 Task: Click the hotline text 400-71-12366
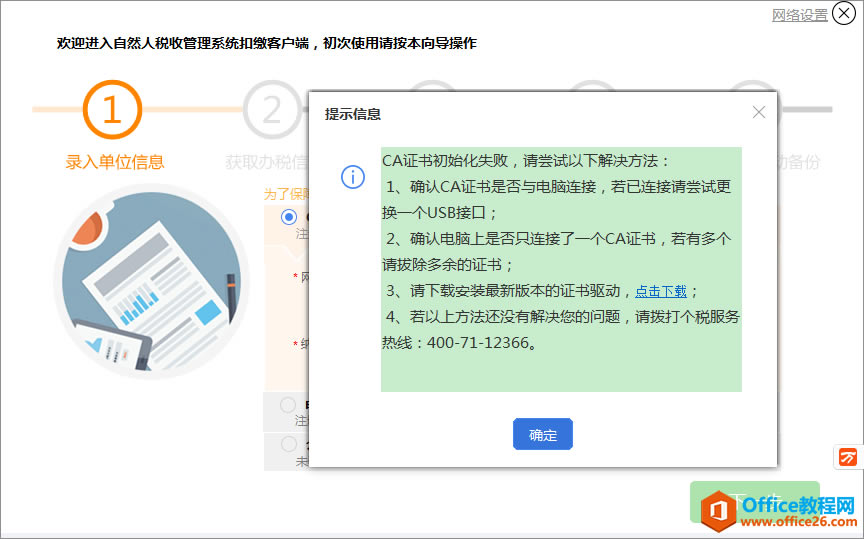(x=477, y=343)
